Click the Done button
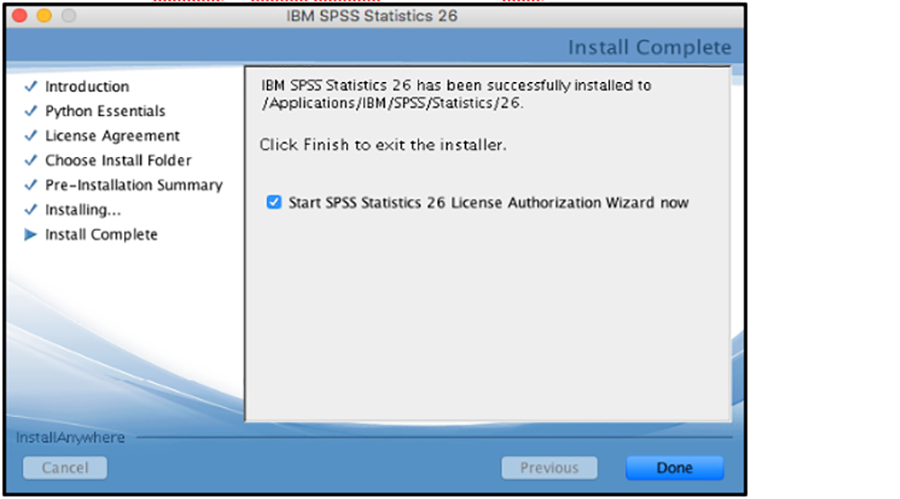The width and height of the screenshot is (900, 499). pyautogui.click(x=674, y=468)
